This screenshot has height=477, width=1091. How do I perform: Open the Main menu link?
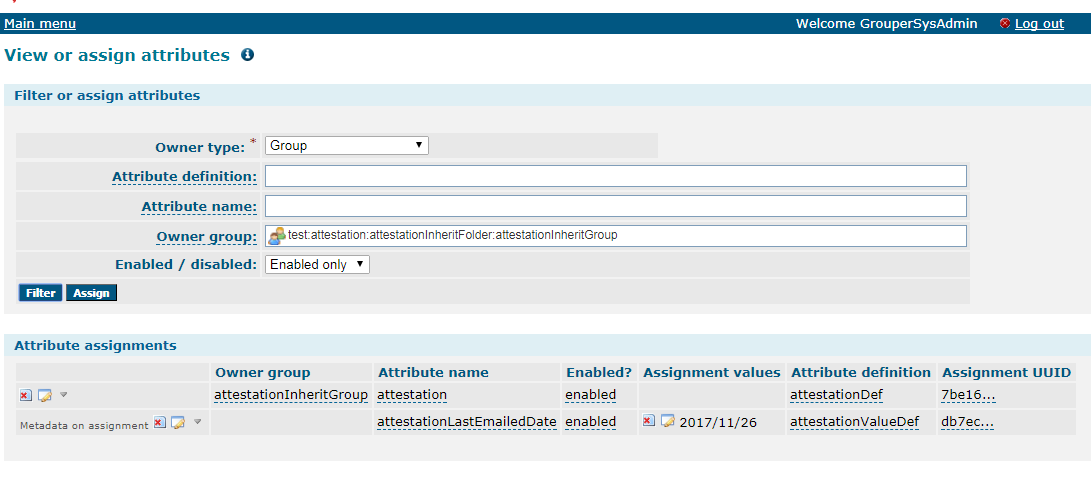[40, 24]
